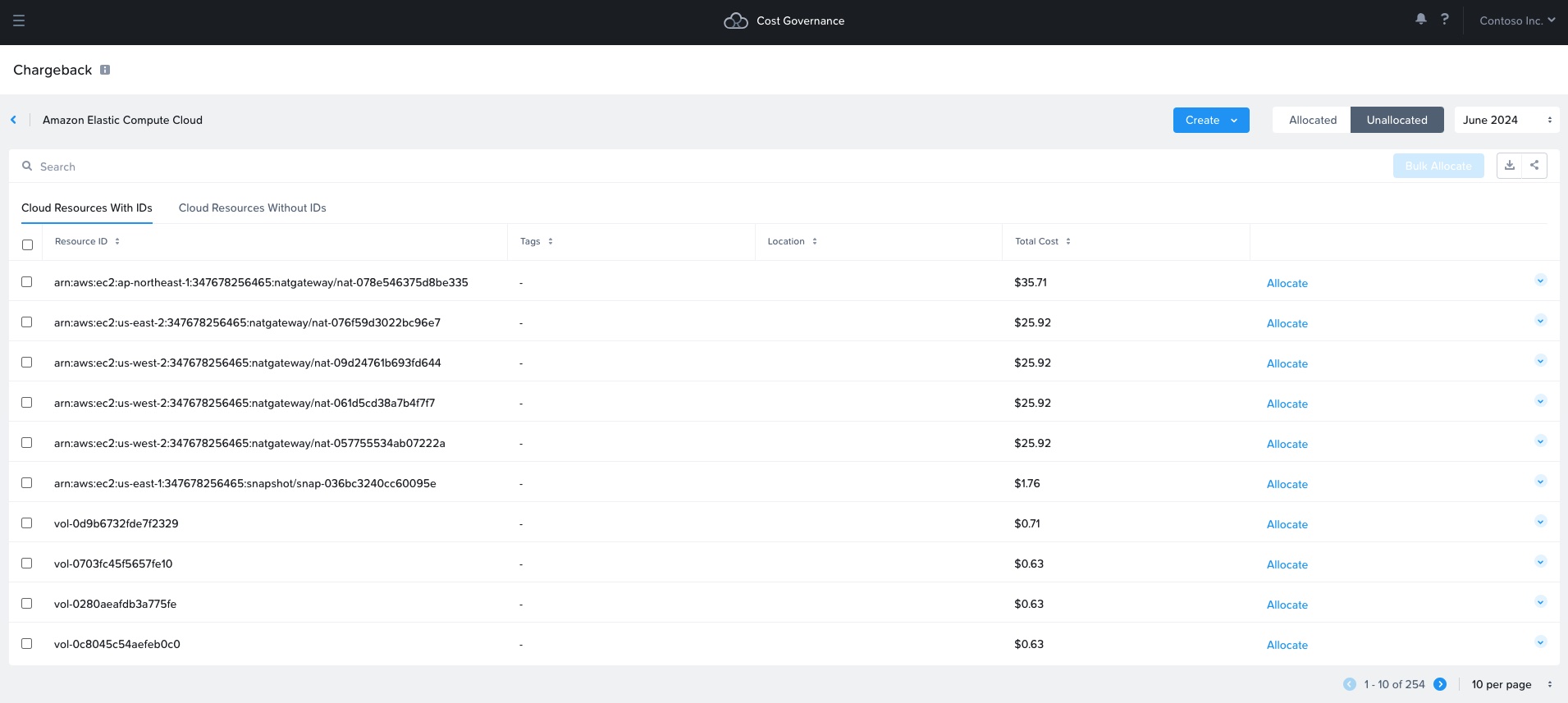Open the help question mark icon
The image size is (1568, 703).
coord(1444,19)
